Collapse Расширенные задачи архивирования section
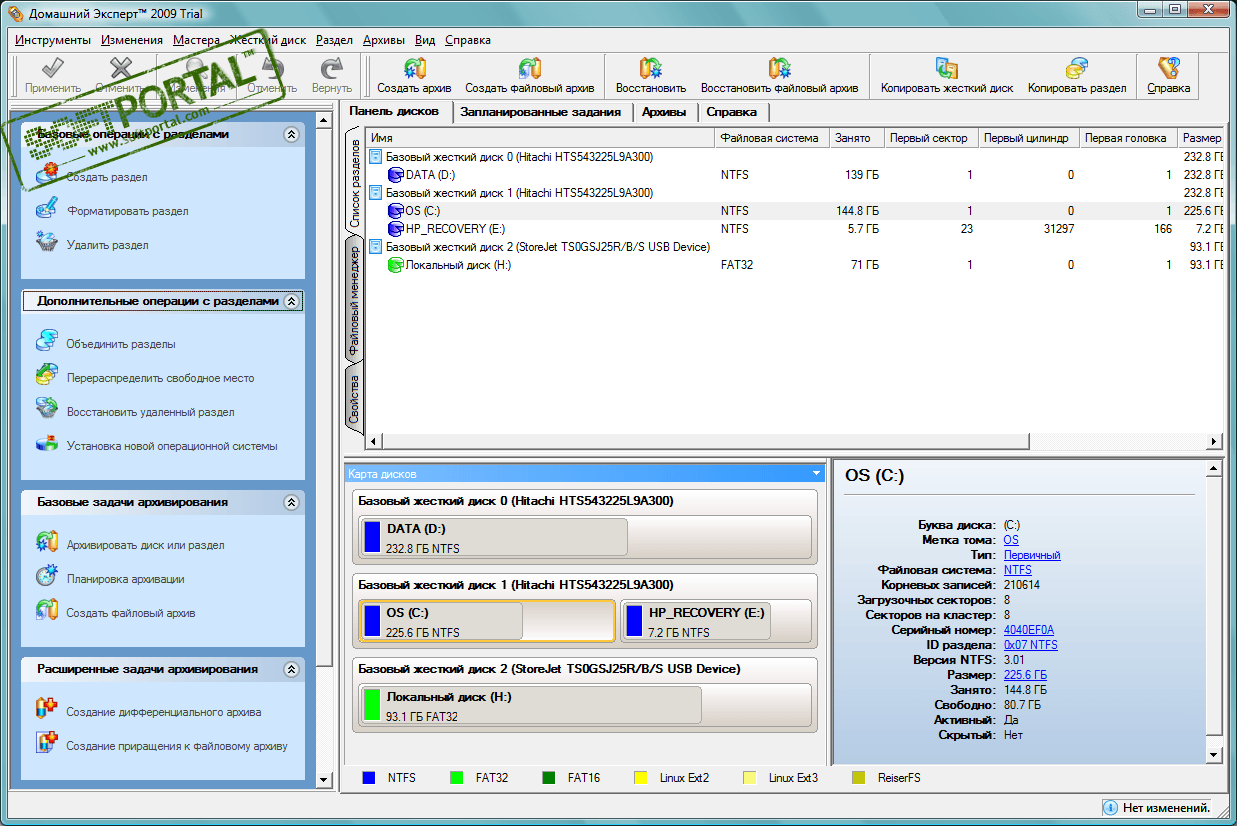The image size is (1237, 826). click(291, 669)
